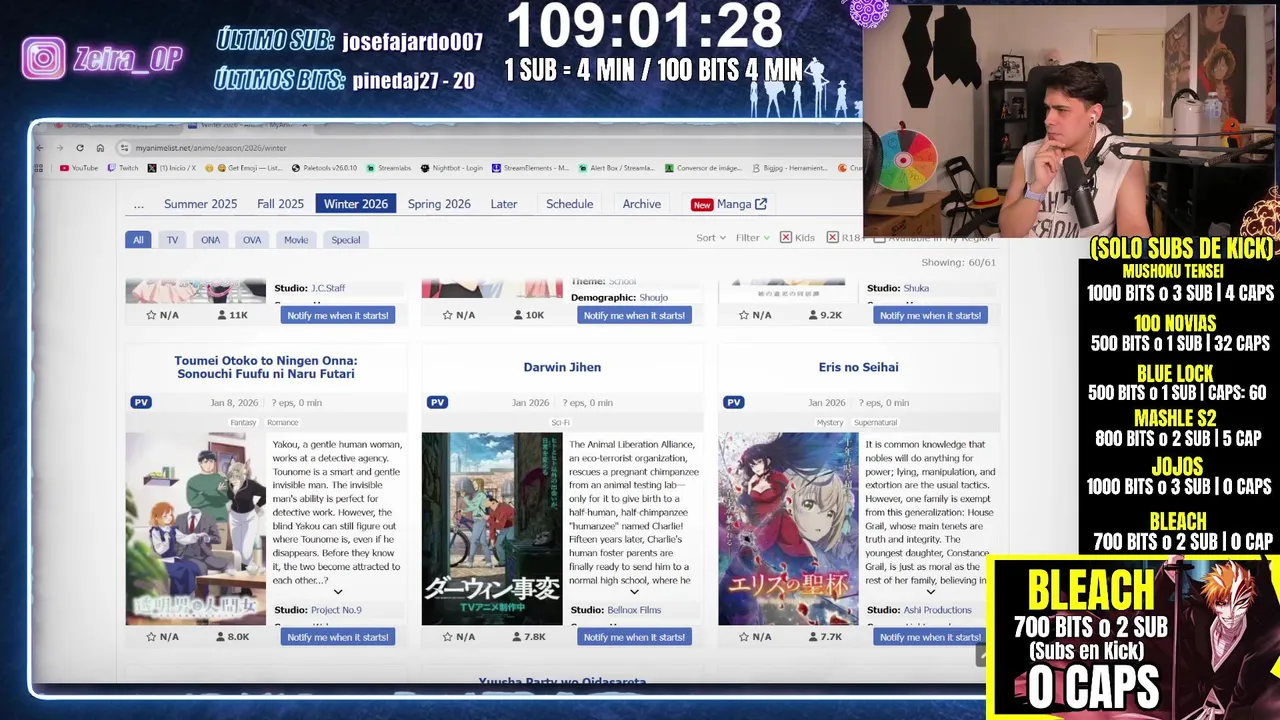Open the Ashi Productions studio link

coord(937,610)
